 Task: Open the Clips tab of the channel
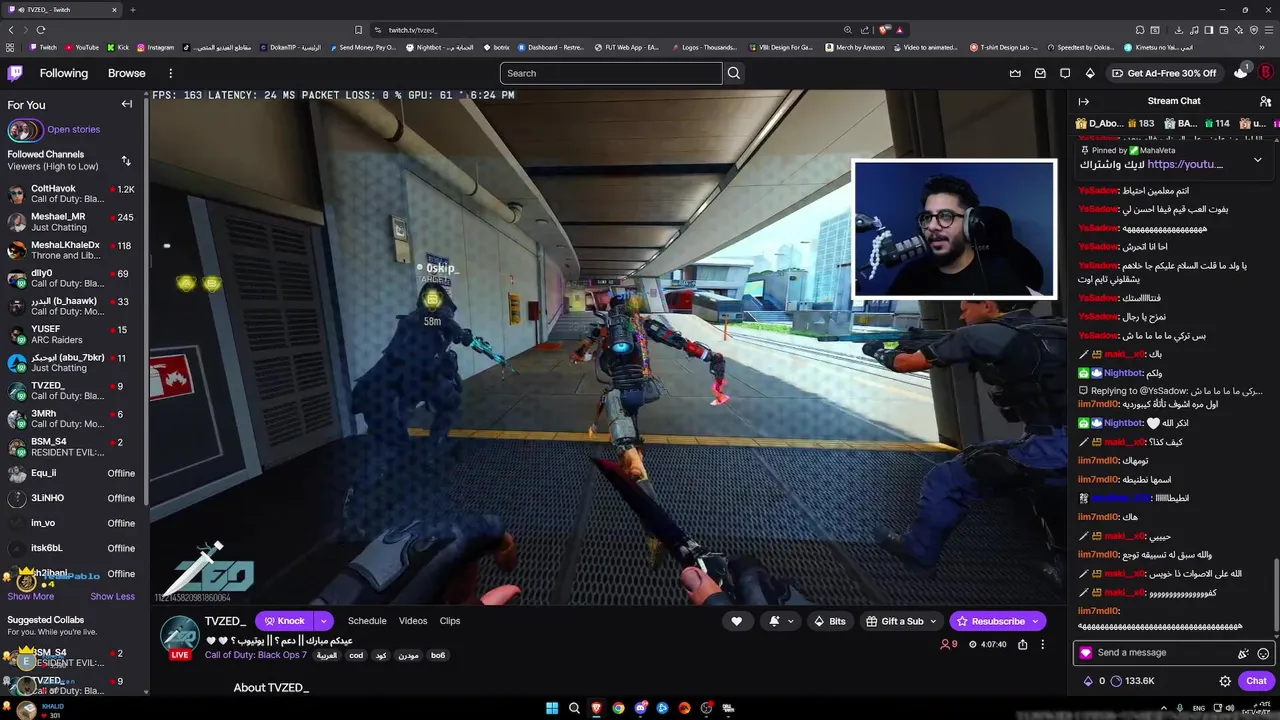450,621
